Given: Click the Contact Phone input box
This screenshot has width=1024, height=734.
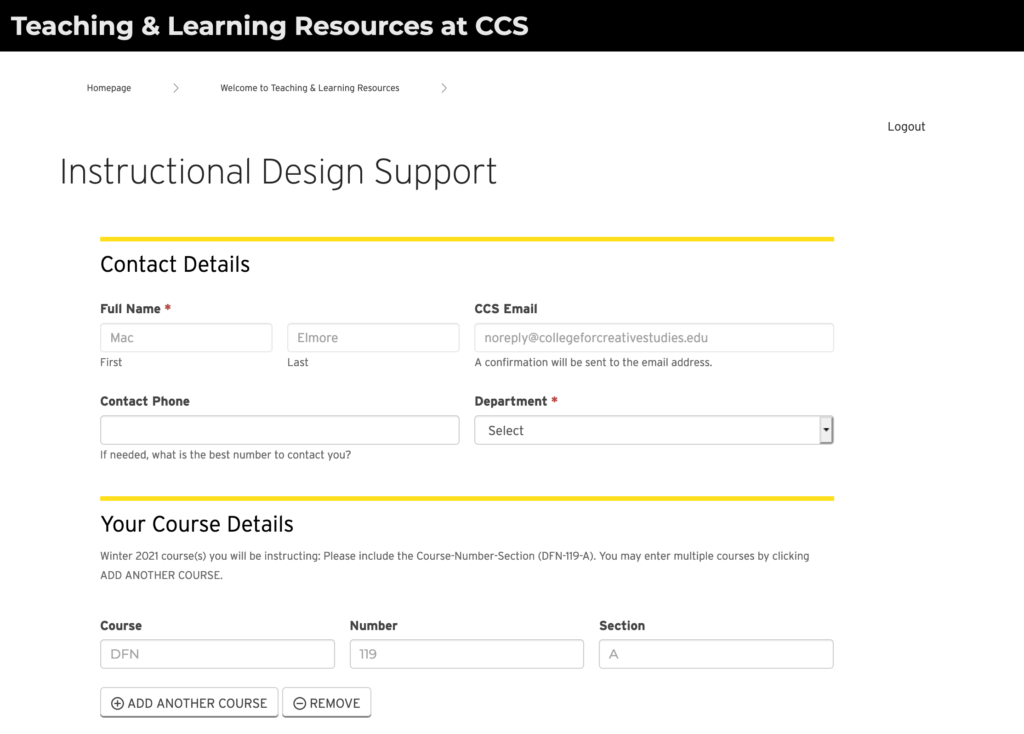Looking at the screenshot, I should (280, 430).
